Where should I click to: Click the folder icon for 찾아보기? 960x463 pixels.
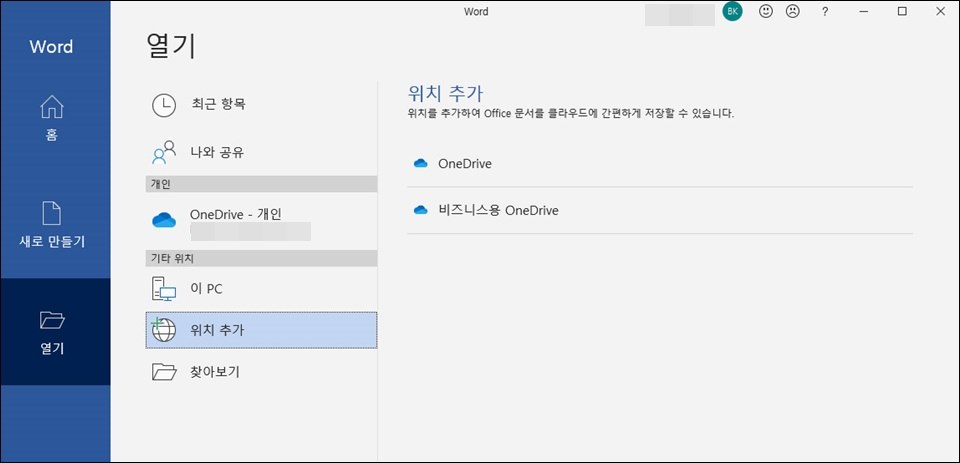[163, 372]
